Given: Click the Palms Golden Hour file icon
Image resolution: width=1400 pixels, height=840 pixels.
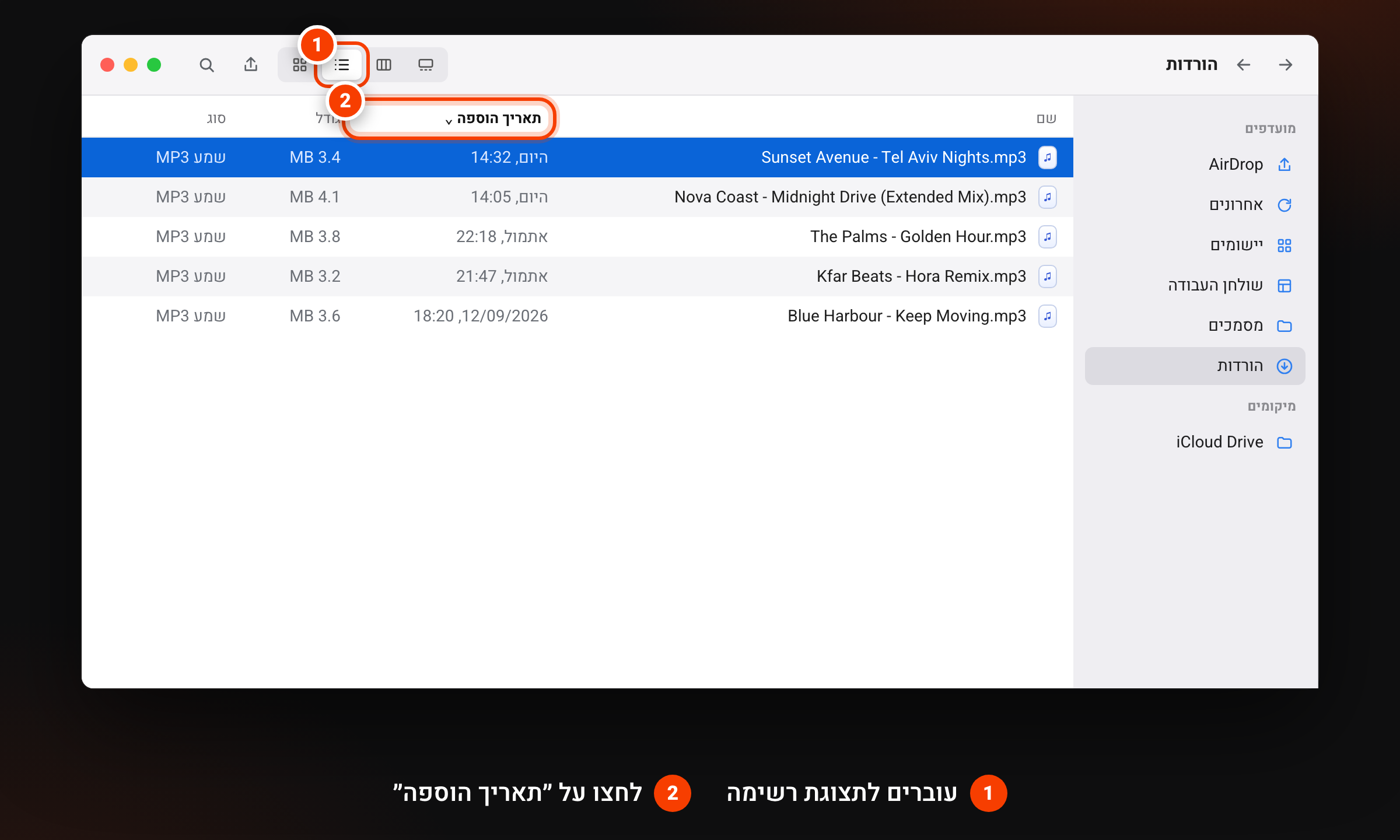Looking at the screenshot, I should coord(1048,237).
